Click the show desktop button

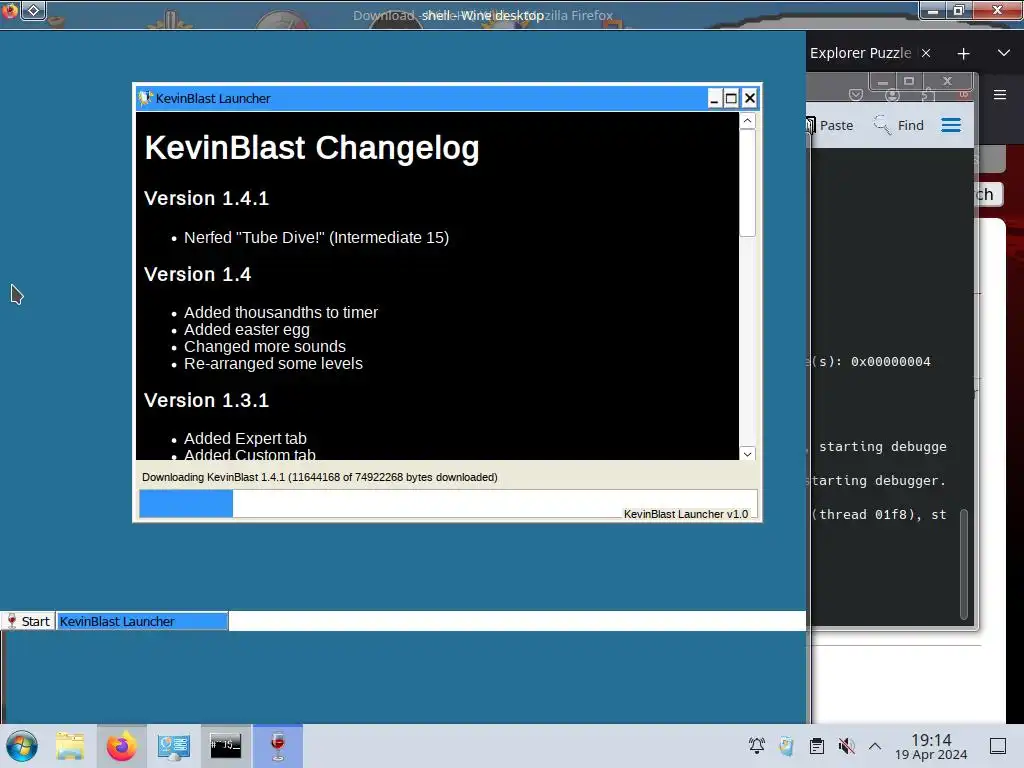point(998,746)
